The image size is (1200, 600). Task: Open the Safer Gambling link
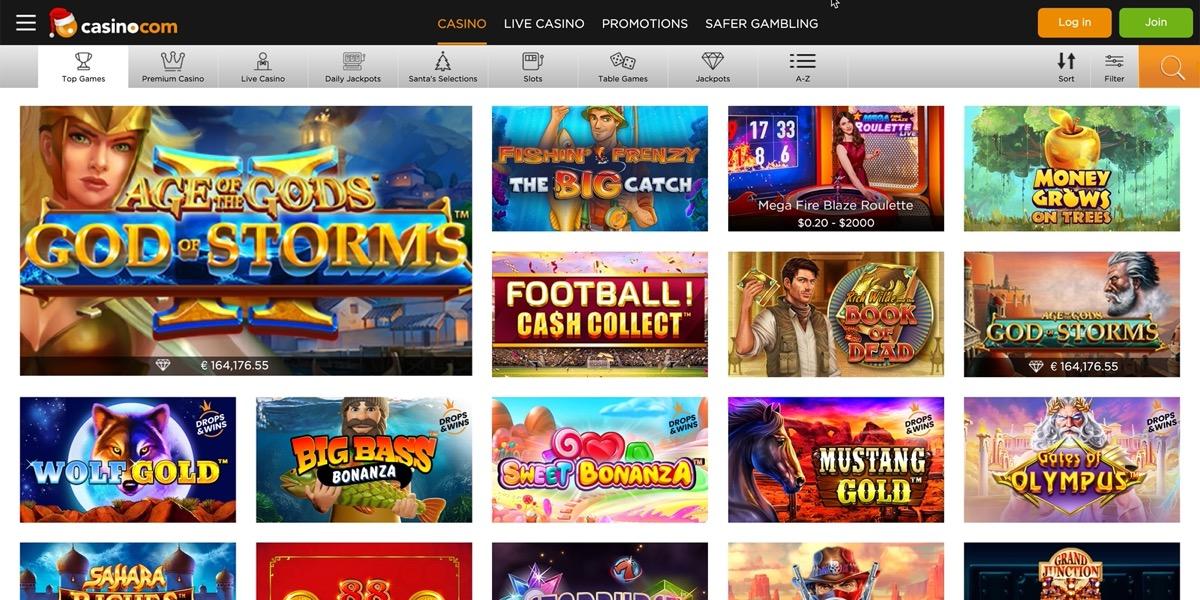click(x=761, y=23)
